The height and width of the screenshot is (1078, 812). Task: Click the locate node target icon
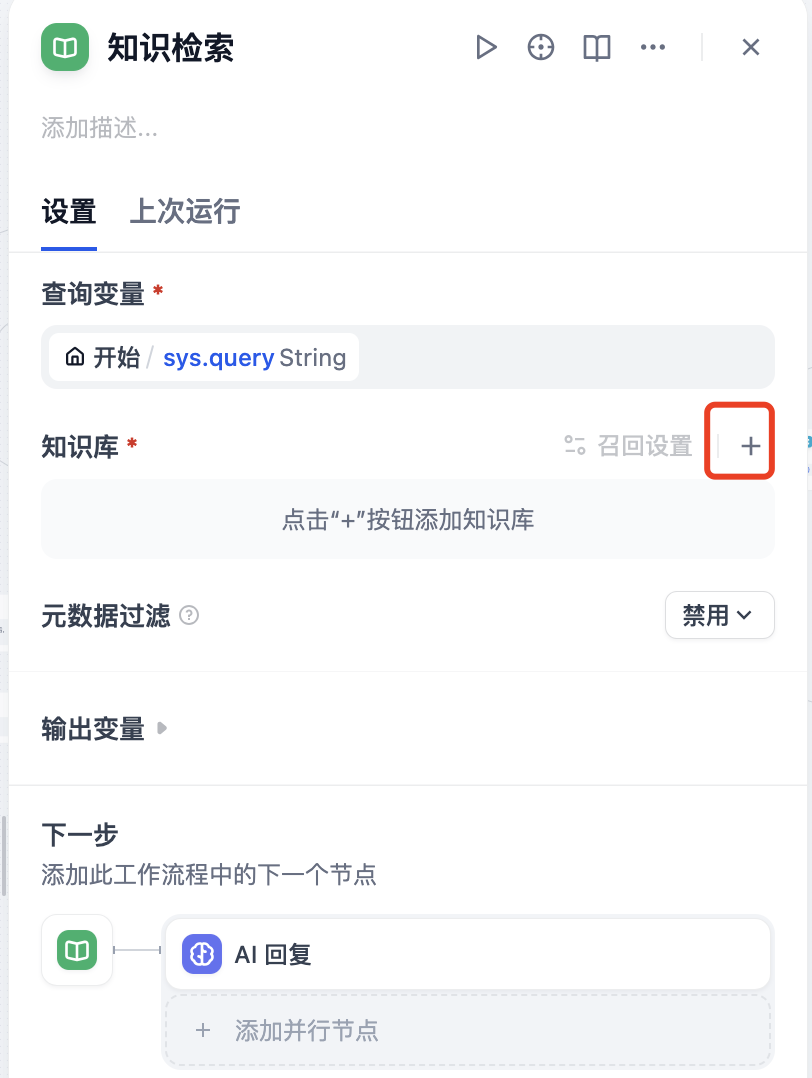coord(541,47)
